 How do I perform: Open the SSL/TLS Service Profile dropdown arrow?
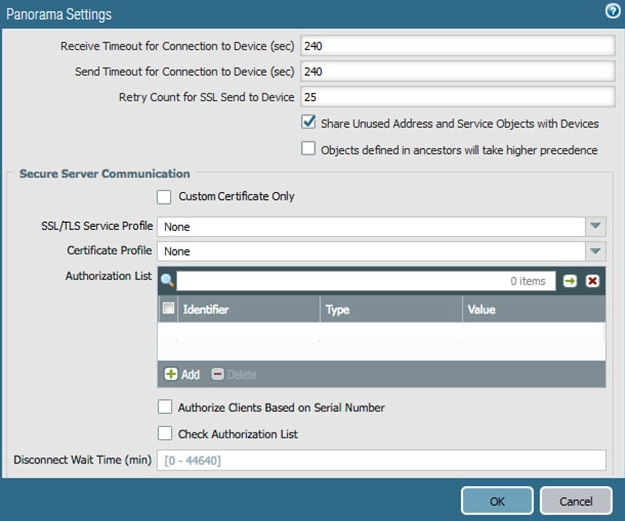pos(596,226)
